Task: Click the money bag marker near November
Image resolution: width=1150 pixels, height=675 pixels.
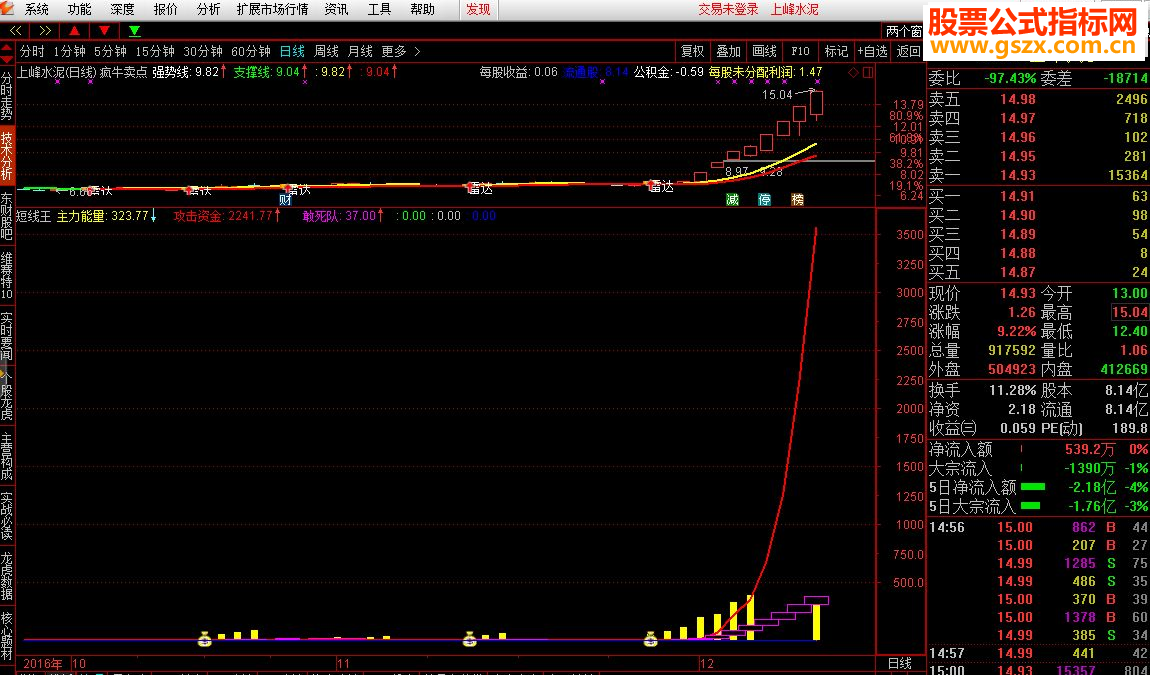Action: (x=469, y=639)
